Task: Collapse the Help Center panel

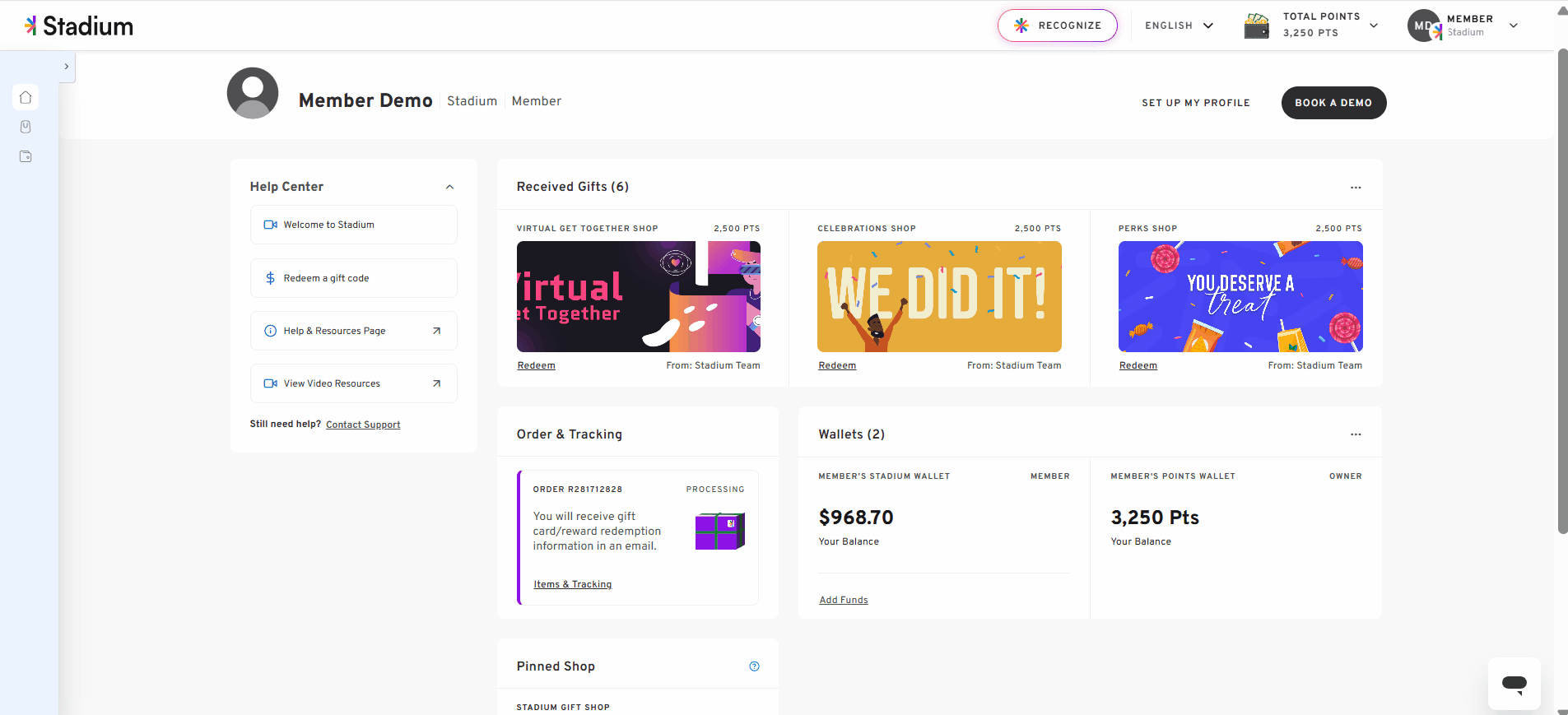Action: coord(449,187)
